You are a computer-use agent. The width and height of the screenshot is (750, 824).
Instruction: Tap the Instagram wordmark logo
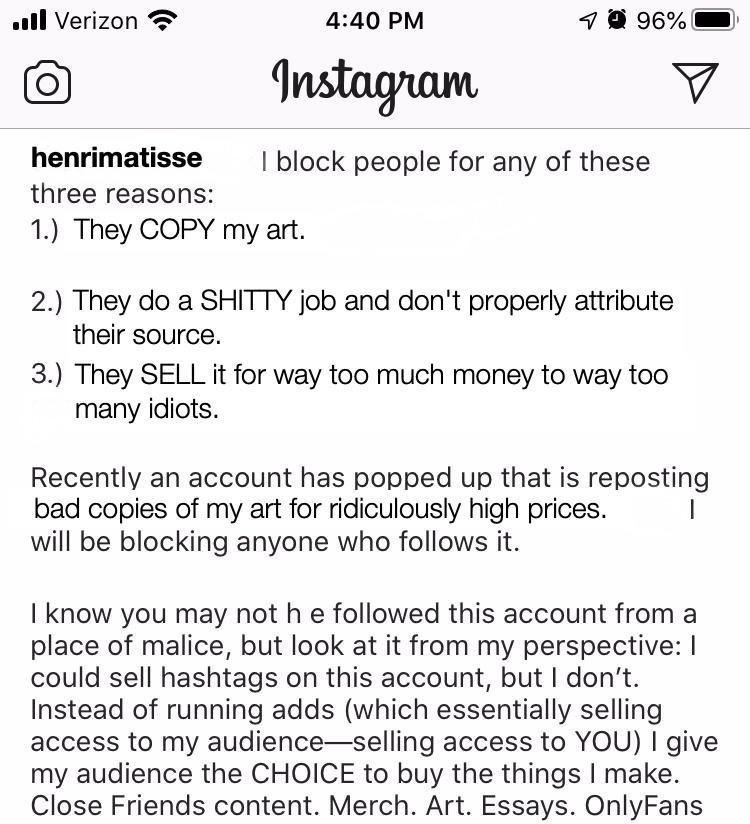pos(375,81)
